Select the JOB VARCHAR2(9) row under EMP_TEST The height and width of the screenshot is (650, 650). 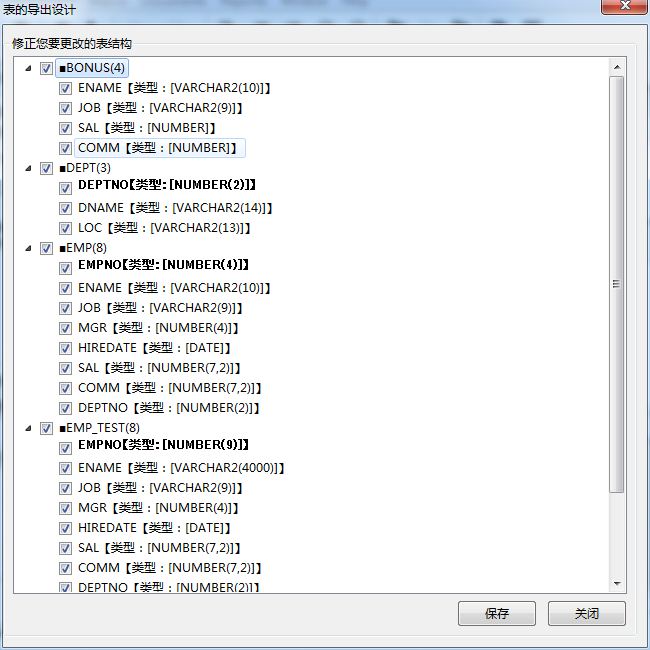160,488
